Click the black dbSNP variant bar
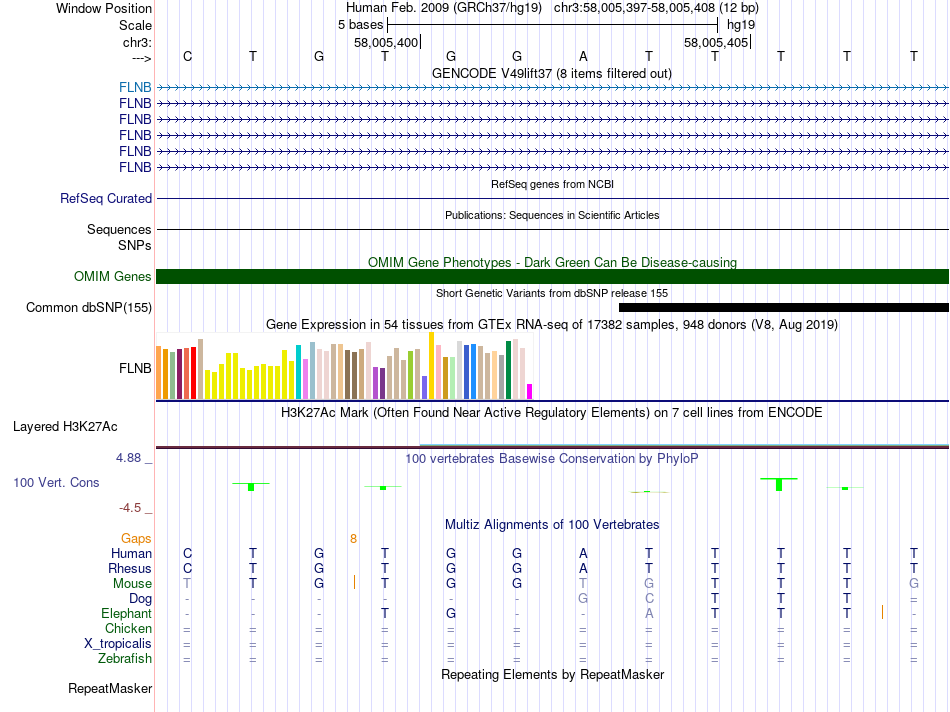950x712 pixels. coord(783,308)
